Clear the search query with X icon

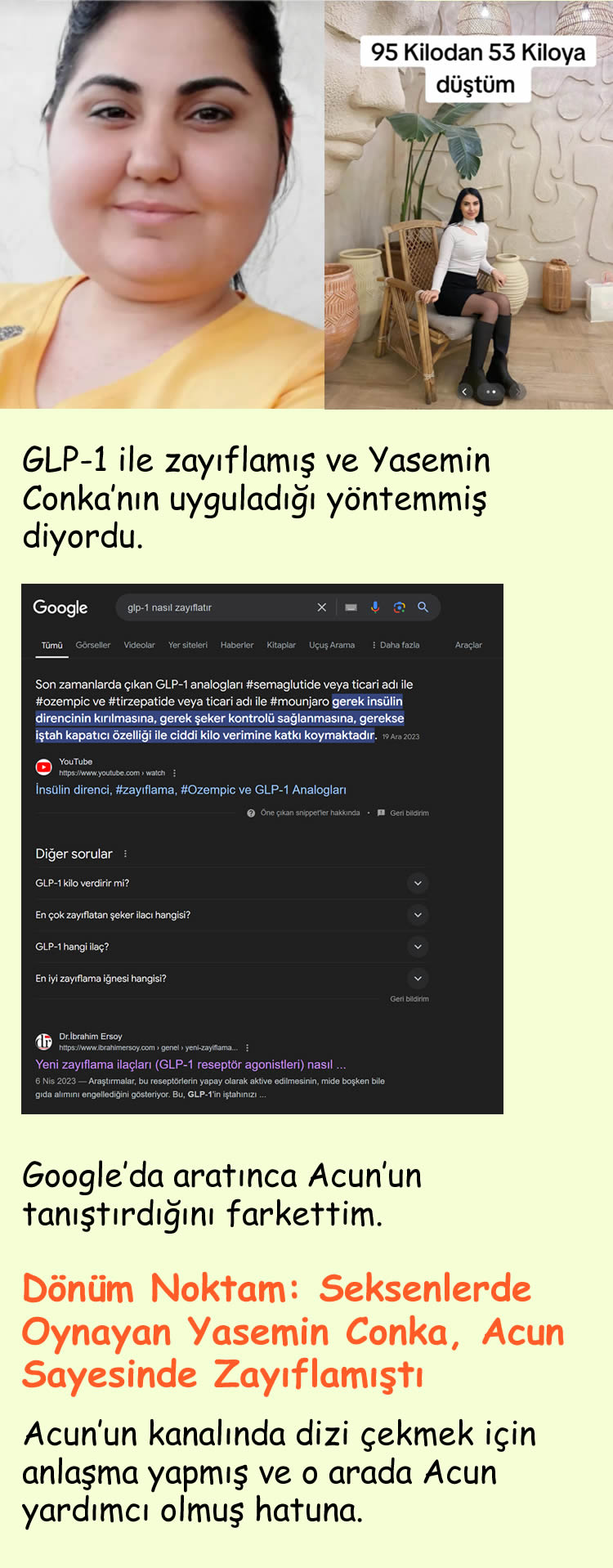pyautogui.click(x=322, y=607)
